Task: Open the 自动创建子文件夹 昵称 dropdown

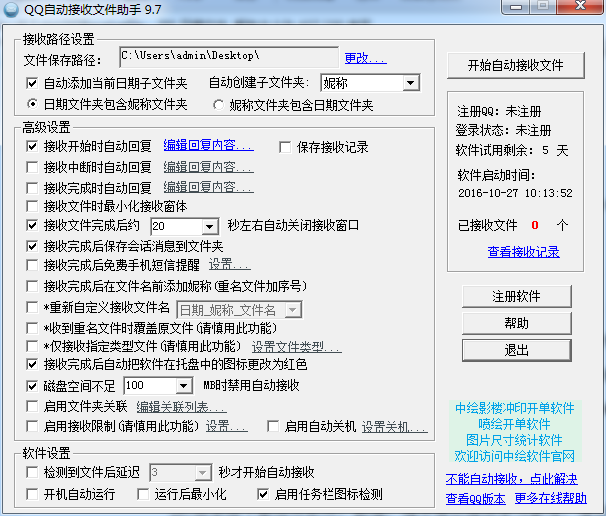Action: (x=410, y=83)
